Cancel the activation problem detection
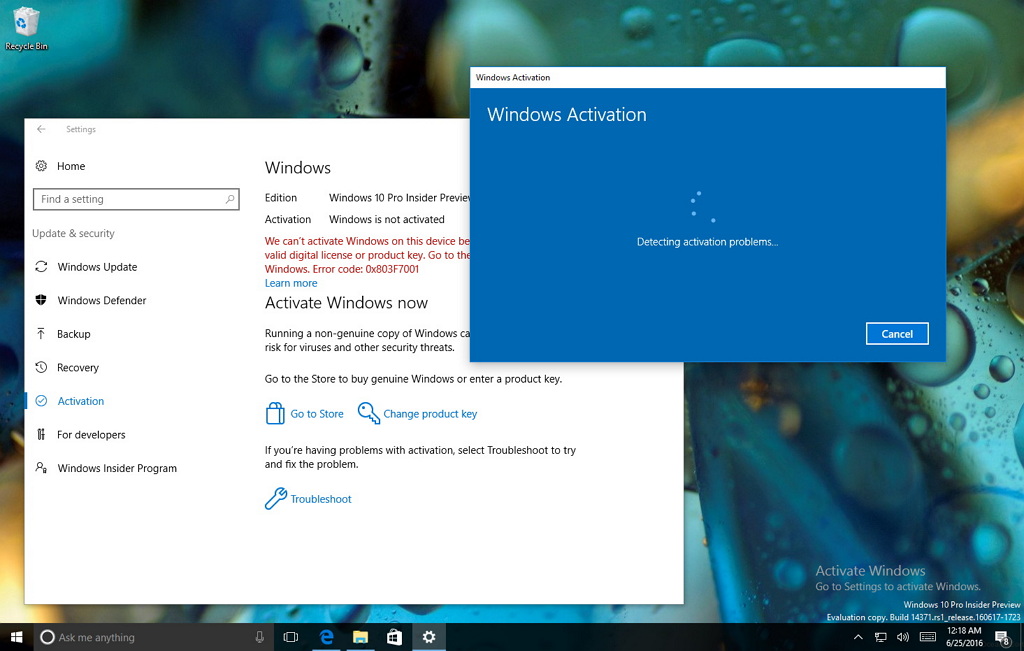Viewport: 1024px width, 651px height. click(896, 333)
